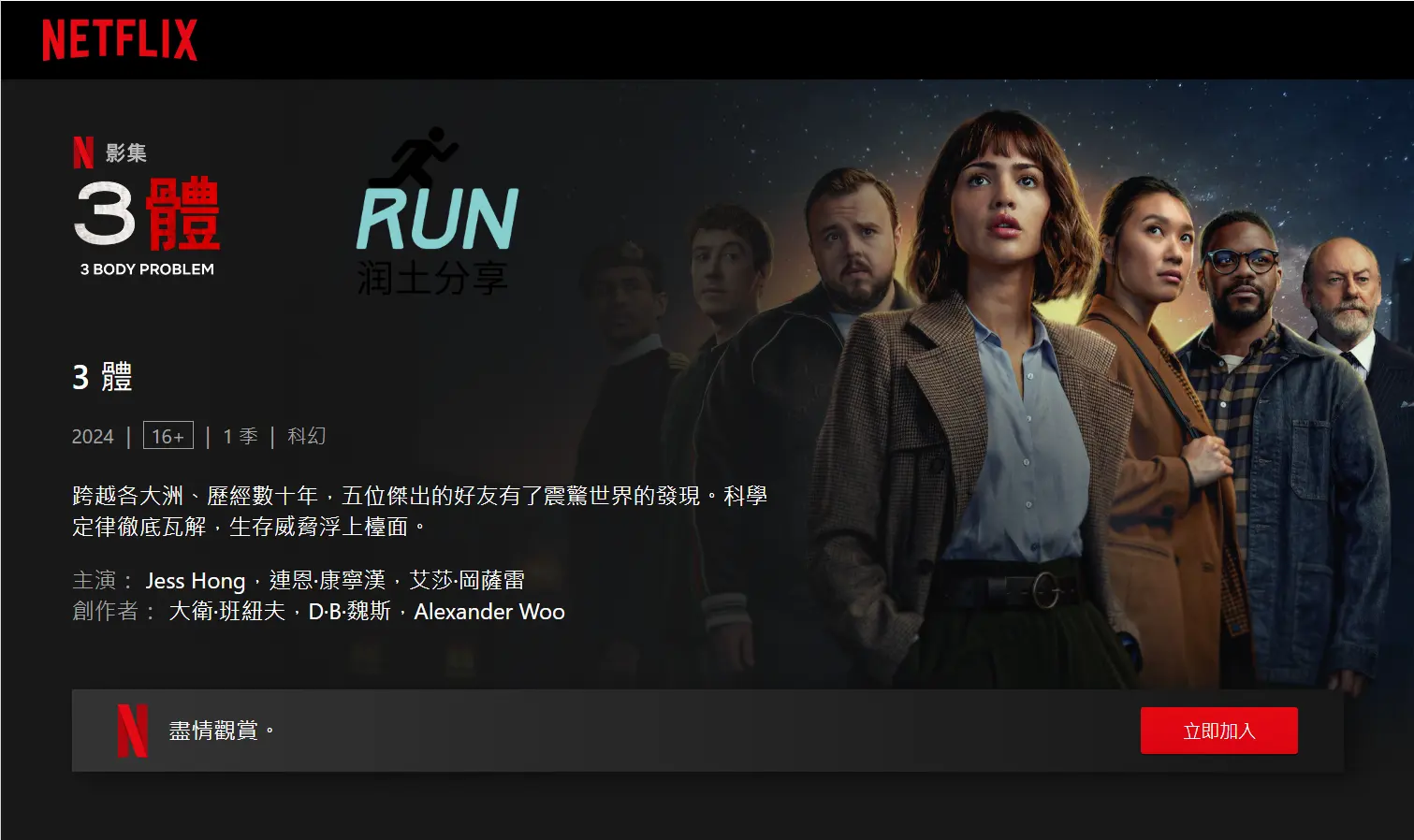Click the 立即加入 join now button
1414x840 pixels.
(1218, 731)
